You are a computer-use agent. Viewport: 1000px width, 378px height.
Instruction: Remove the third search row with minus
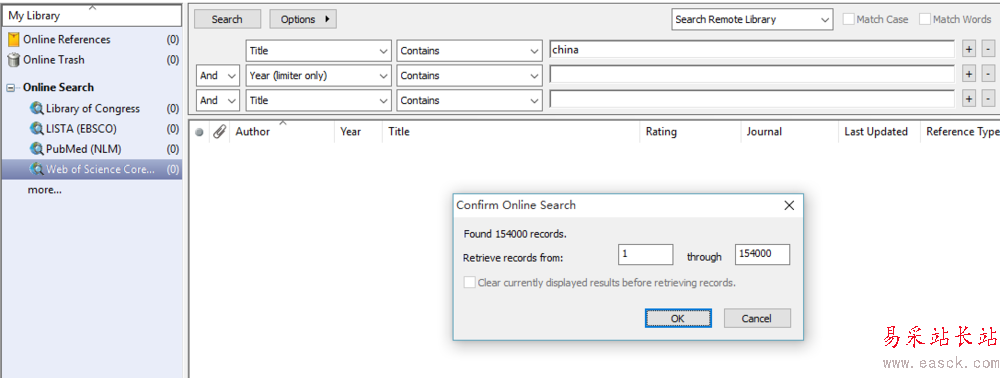click(x=988, y=99)
